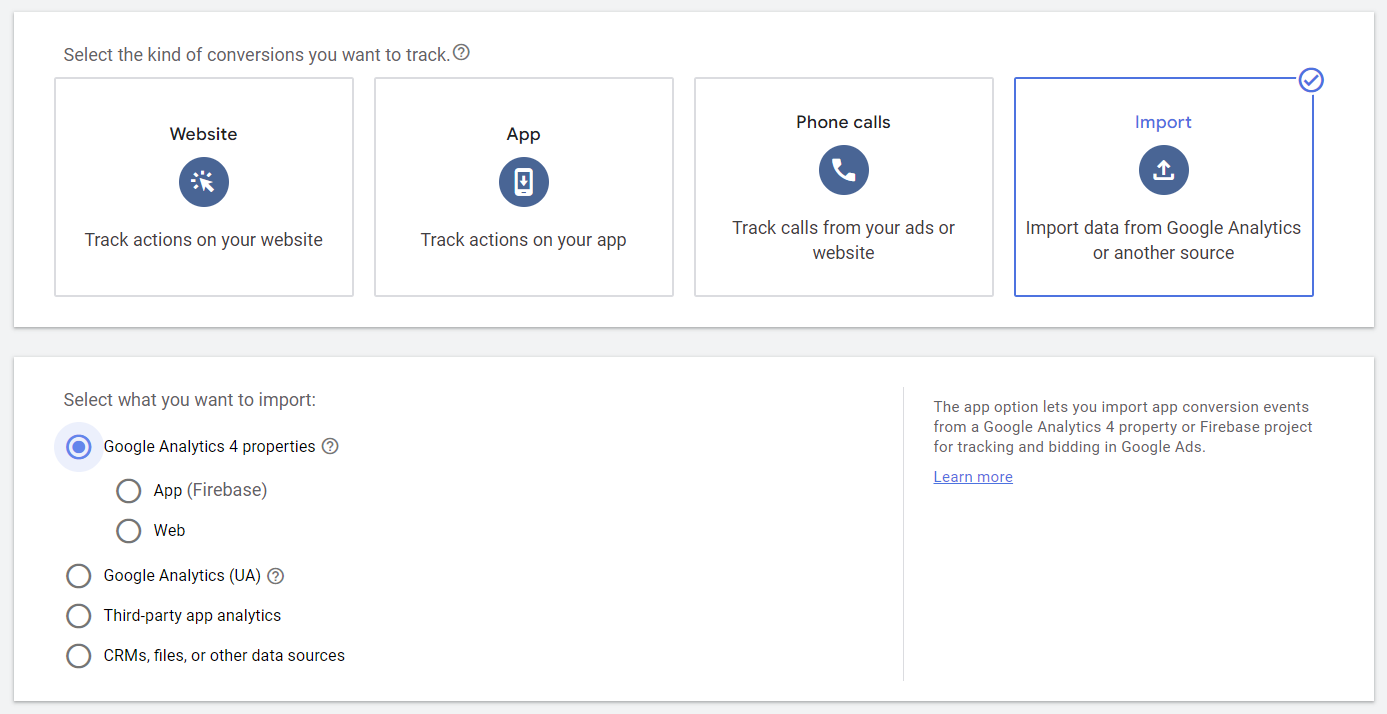Pick CRMs, files, or other data sources radio
Screen dimensions: 1387x714
click(79, 656)
